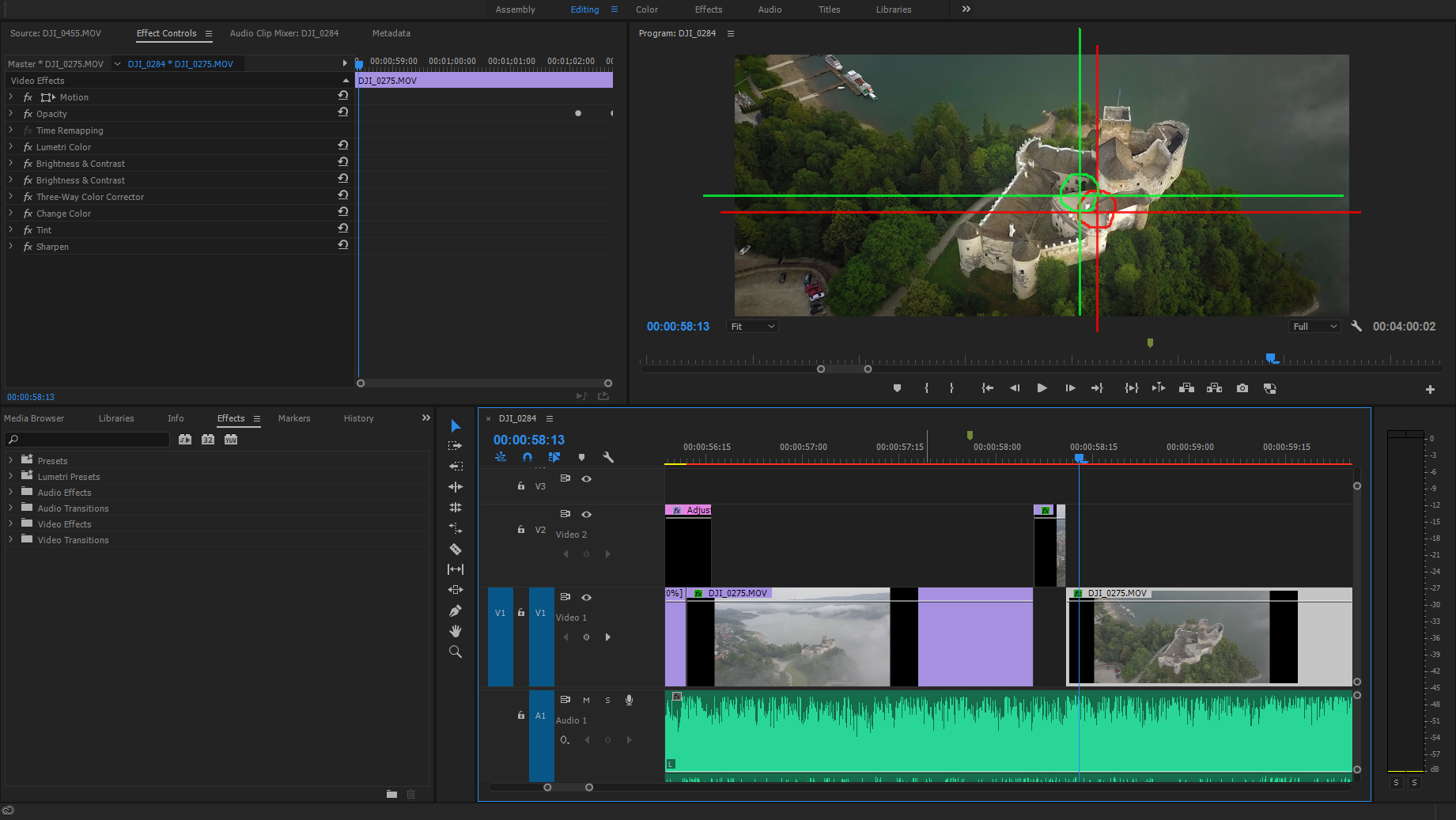
Task: Open the Fit zoom level dropdown
Action: coord(752,327)
